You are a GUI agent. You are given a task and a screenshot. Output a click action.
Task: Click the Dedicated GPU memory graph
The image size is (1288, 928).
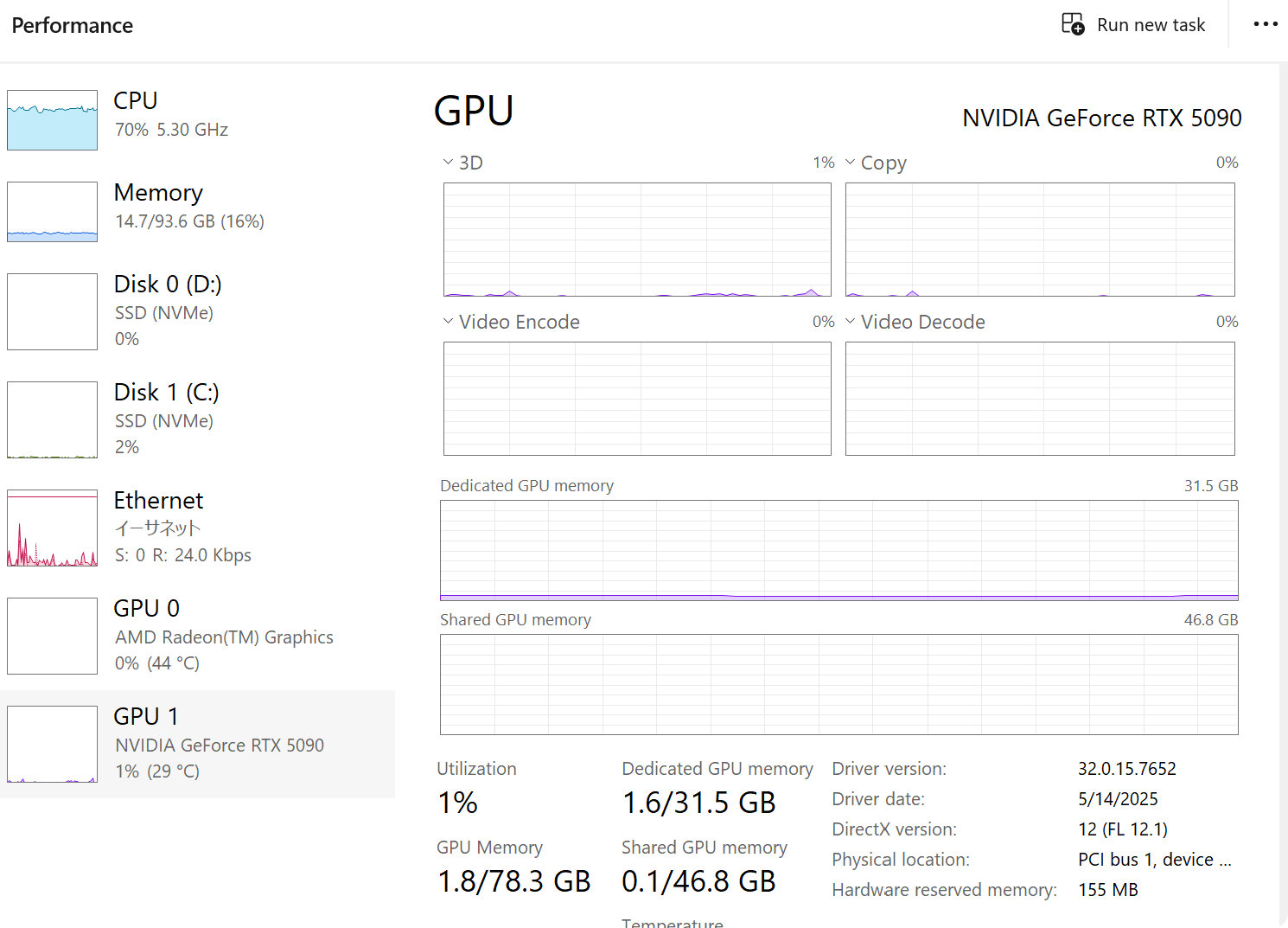coord(838,549)
